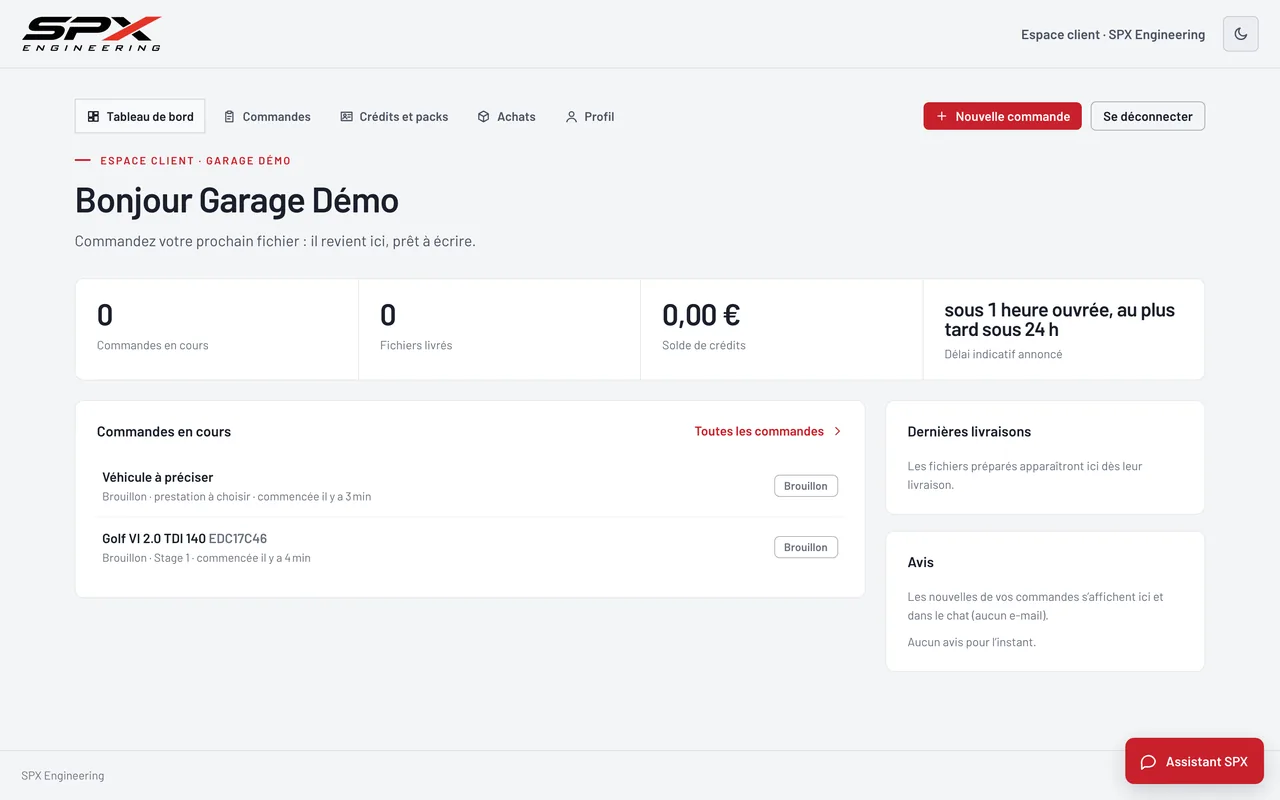
Task: Open the Toutes les commandes link
Action: (768, 432)
